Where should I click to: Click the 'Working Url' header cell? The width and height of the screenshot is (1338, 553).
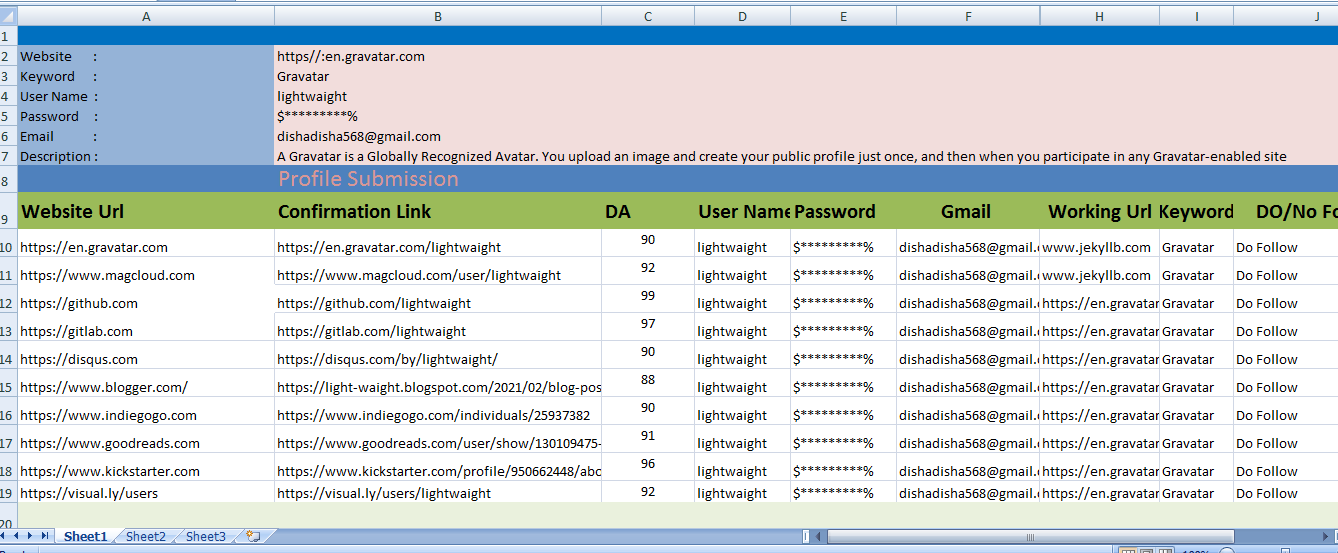pos(1100,211)
